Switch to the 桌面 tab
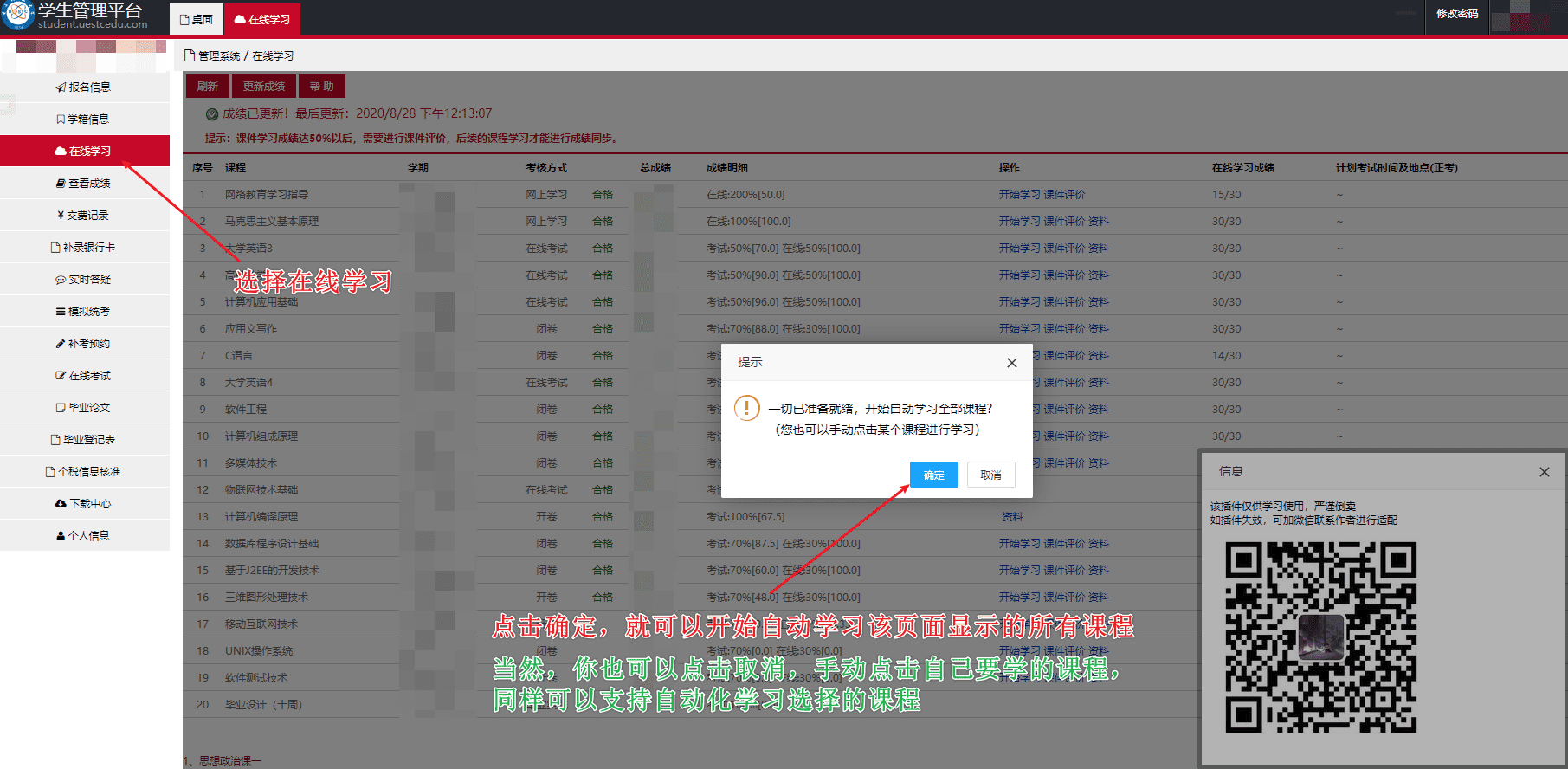 (x=197, y=19)
